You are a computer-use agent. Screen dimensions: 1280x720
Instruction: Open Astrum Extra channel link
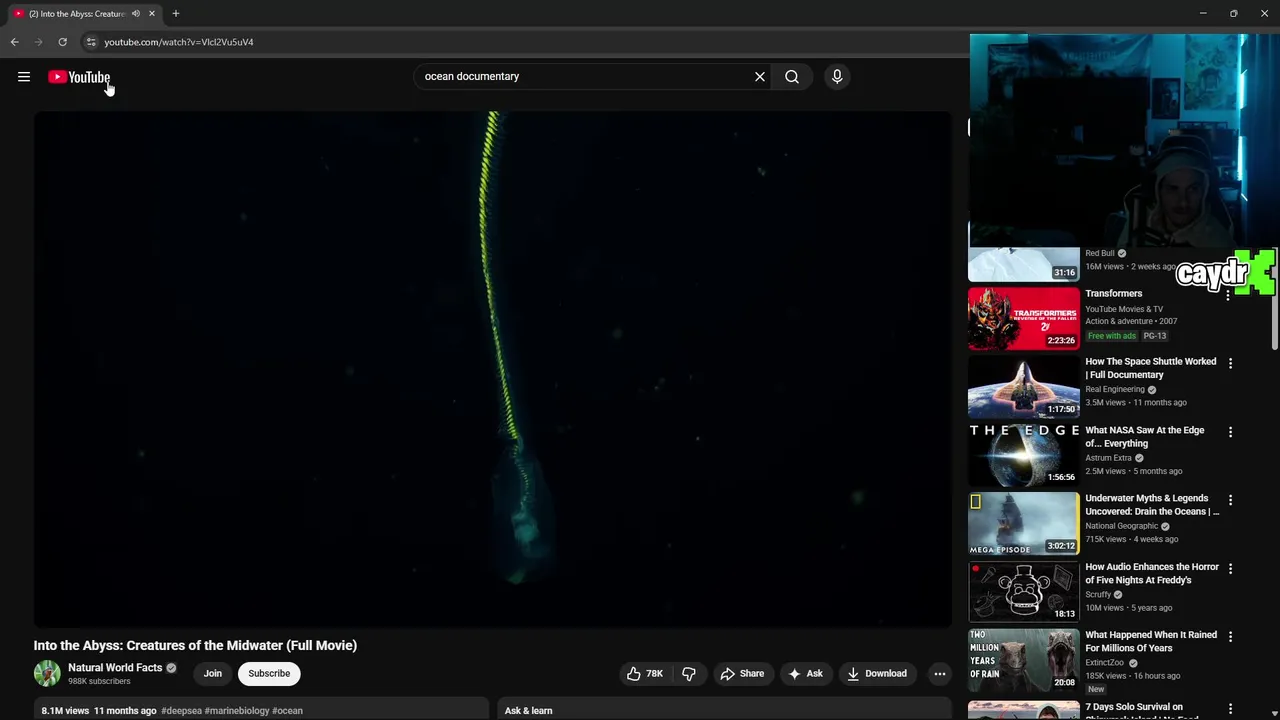1108,458
